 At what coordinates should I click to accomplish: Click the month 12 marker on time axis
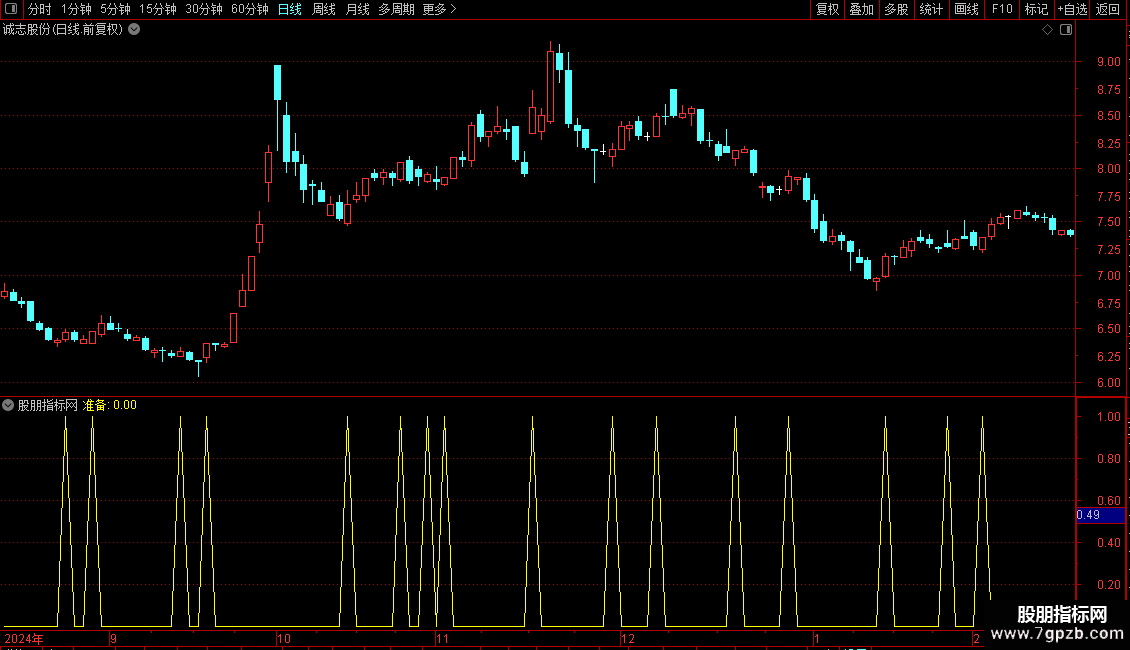tap(628, 638)
